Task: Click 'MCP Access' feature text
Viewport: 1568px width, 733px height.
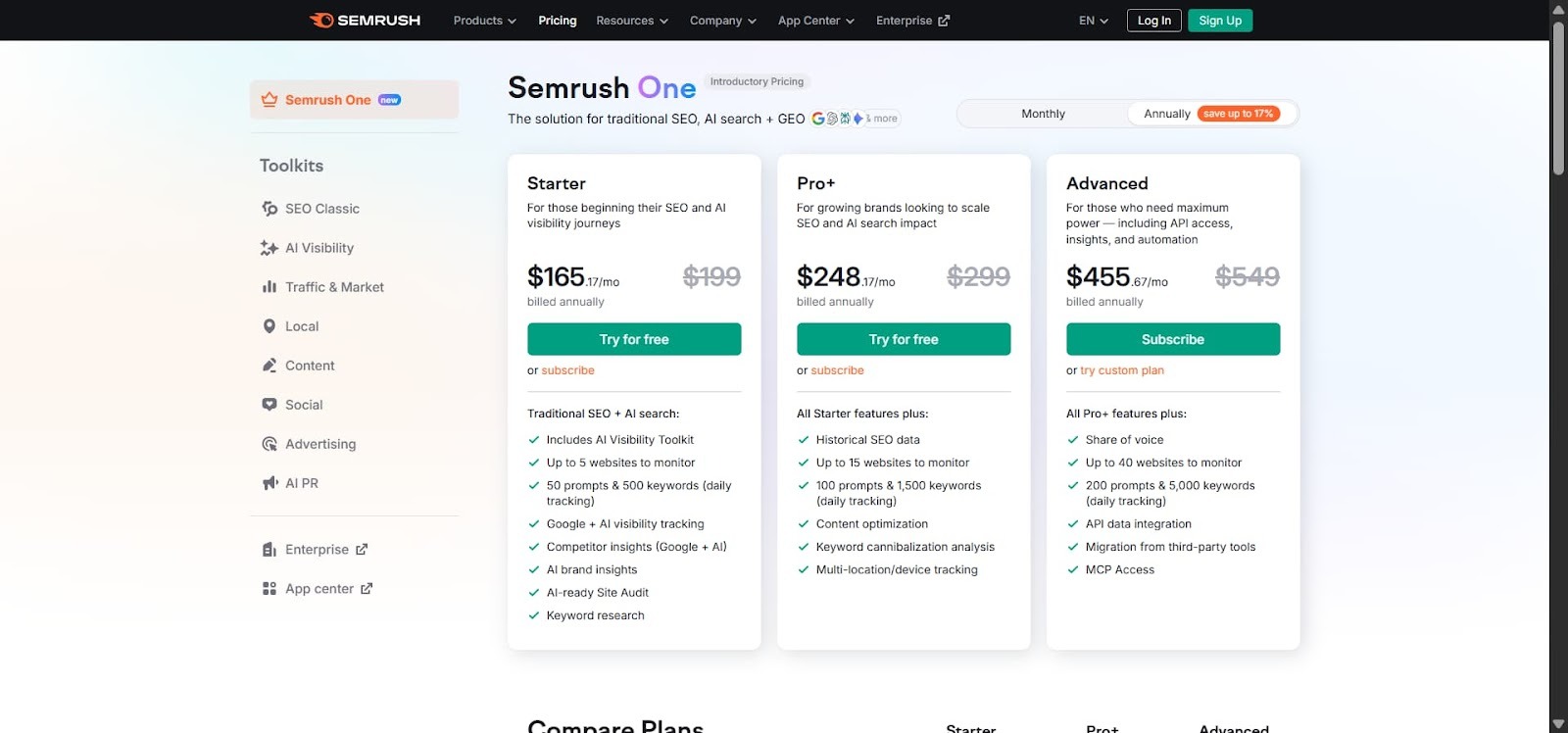Action: click(x=1120, y=569)
